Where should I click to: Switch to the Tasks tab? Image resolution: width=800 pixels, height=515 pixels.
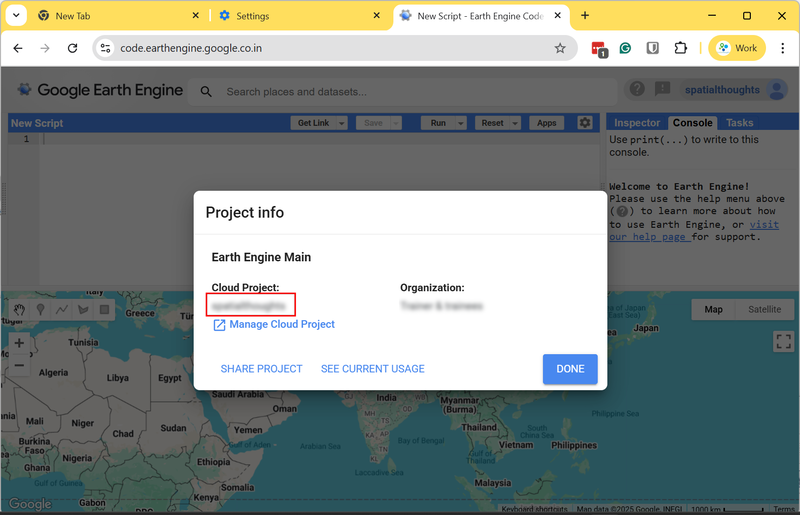tap(739, 123)
